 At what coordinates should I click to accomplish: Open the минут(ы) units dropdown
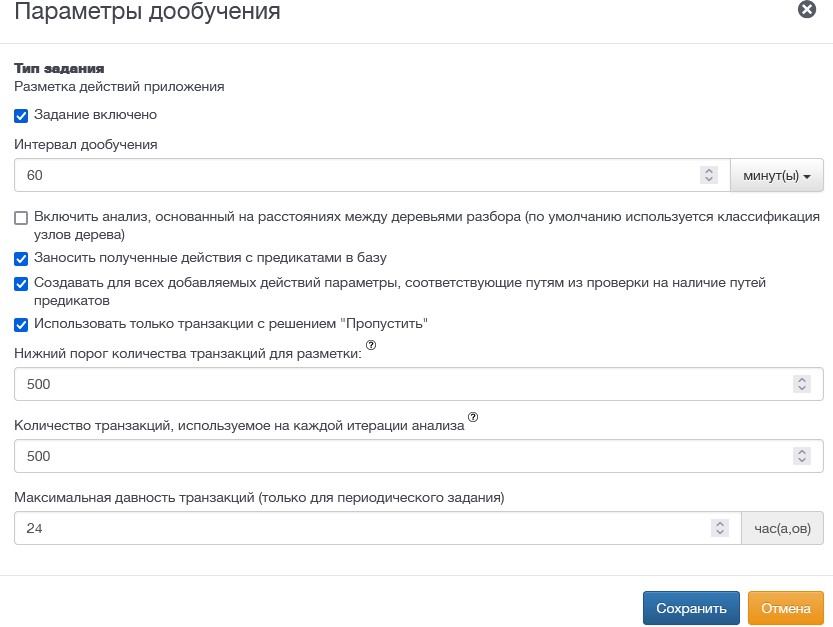tap(777, 175)
